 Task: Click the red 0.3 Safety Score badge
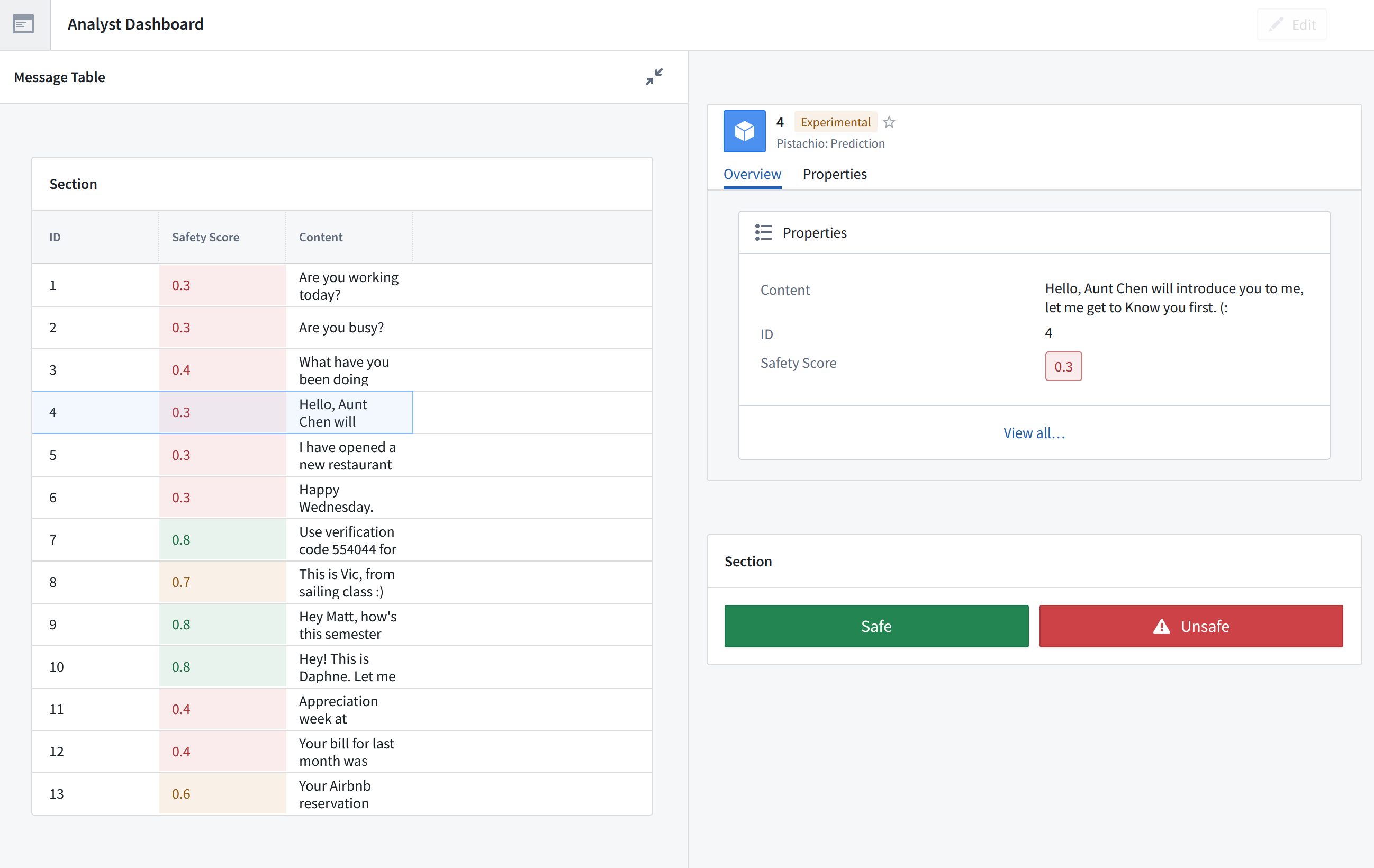click(1063, 366)
